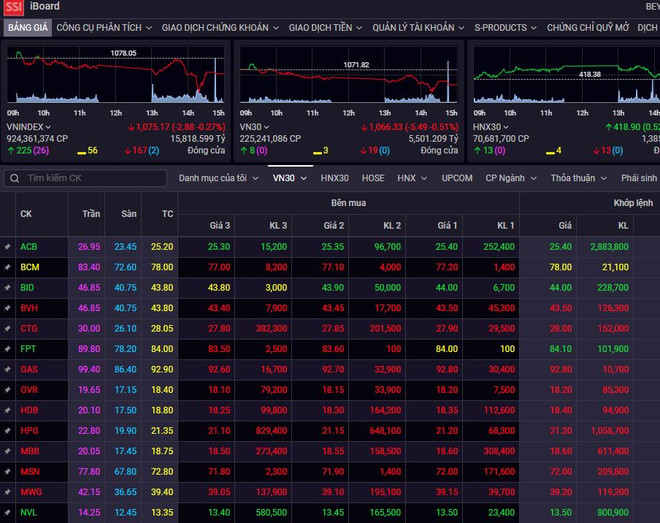Sort by the Trần column header
Image resolution: width=660 pixels, height=523 pixels.
(90, 214)
